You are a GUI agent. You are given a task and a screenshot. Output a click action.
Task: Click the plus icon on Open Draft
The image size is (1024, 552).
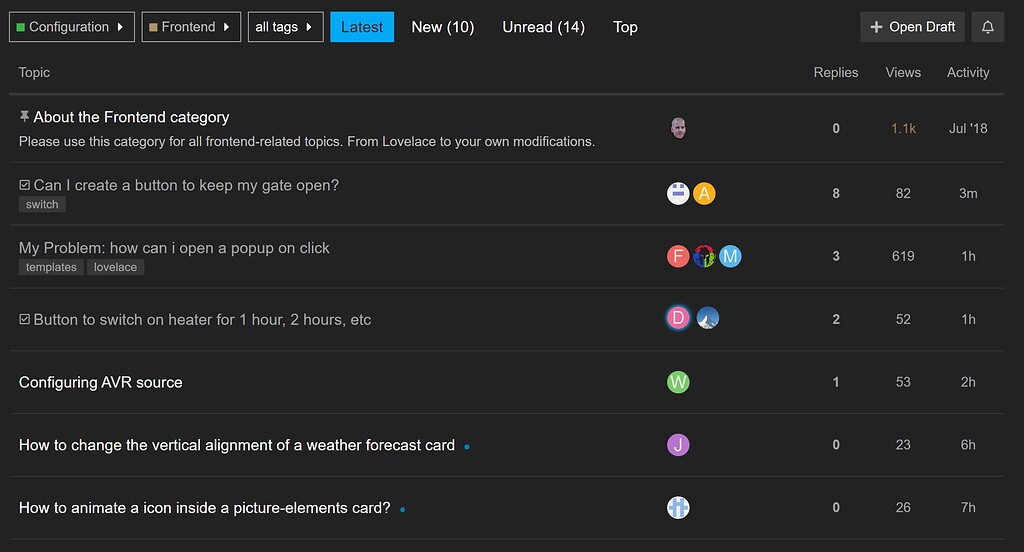(x=876, y=27)
